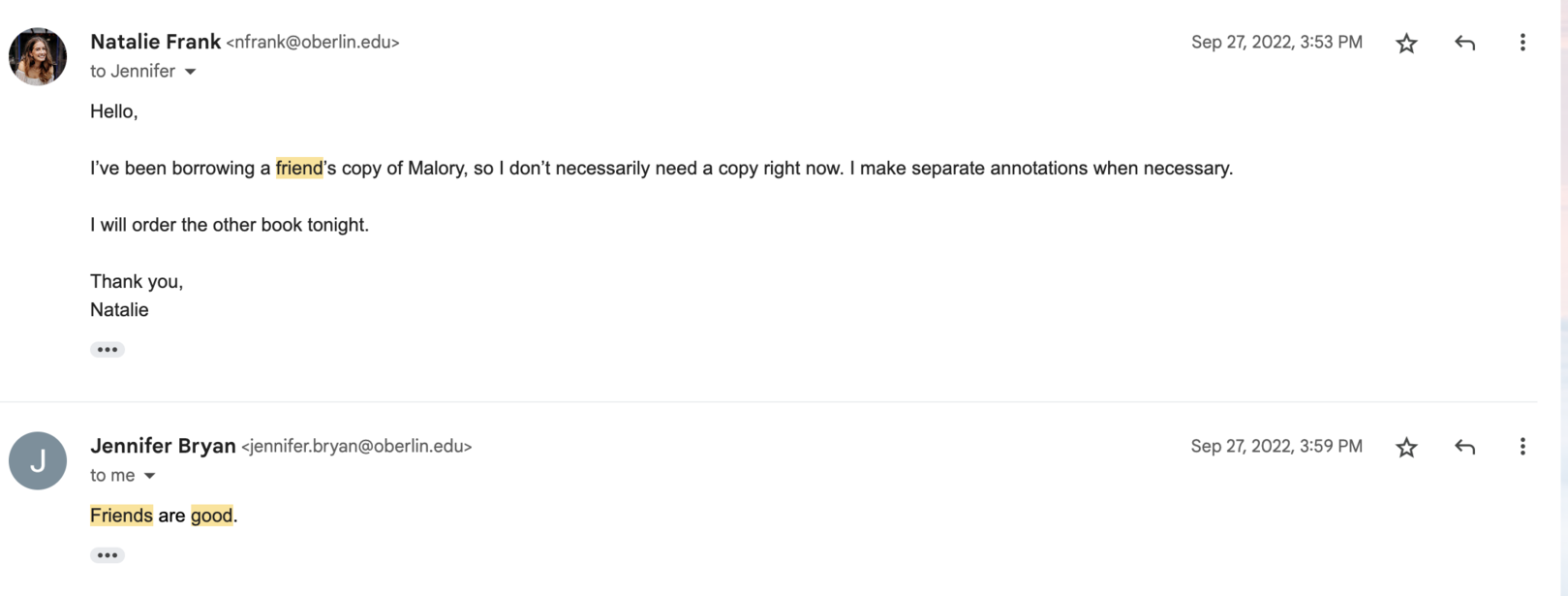The height and width of the screenshot is (596, 1568).
Task: Star Jennifer Bryan's message
Action: (x=1406, y=447)
